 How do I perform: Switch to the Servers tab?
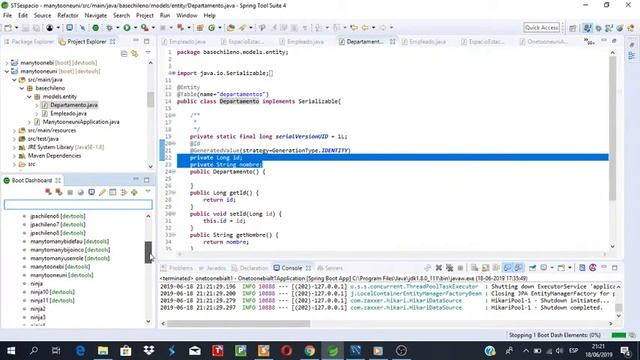pyautogui.click(x=330, y=268)
